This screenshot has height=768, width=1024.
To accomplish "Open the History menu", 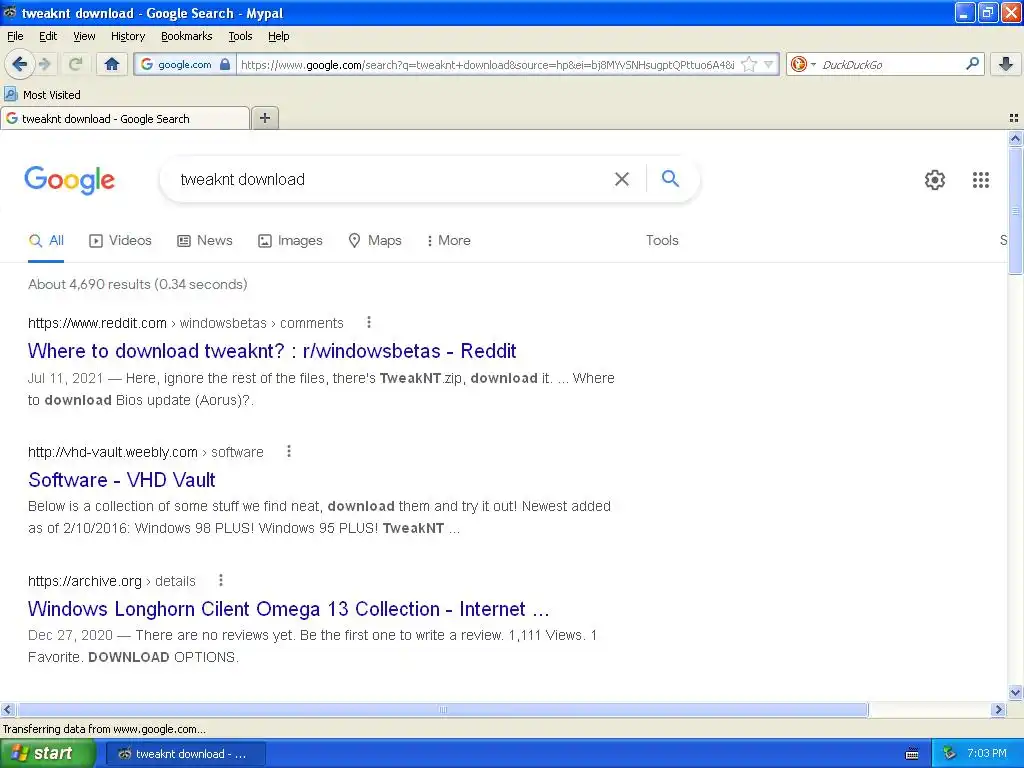I will coord(127,36).
